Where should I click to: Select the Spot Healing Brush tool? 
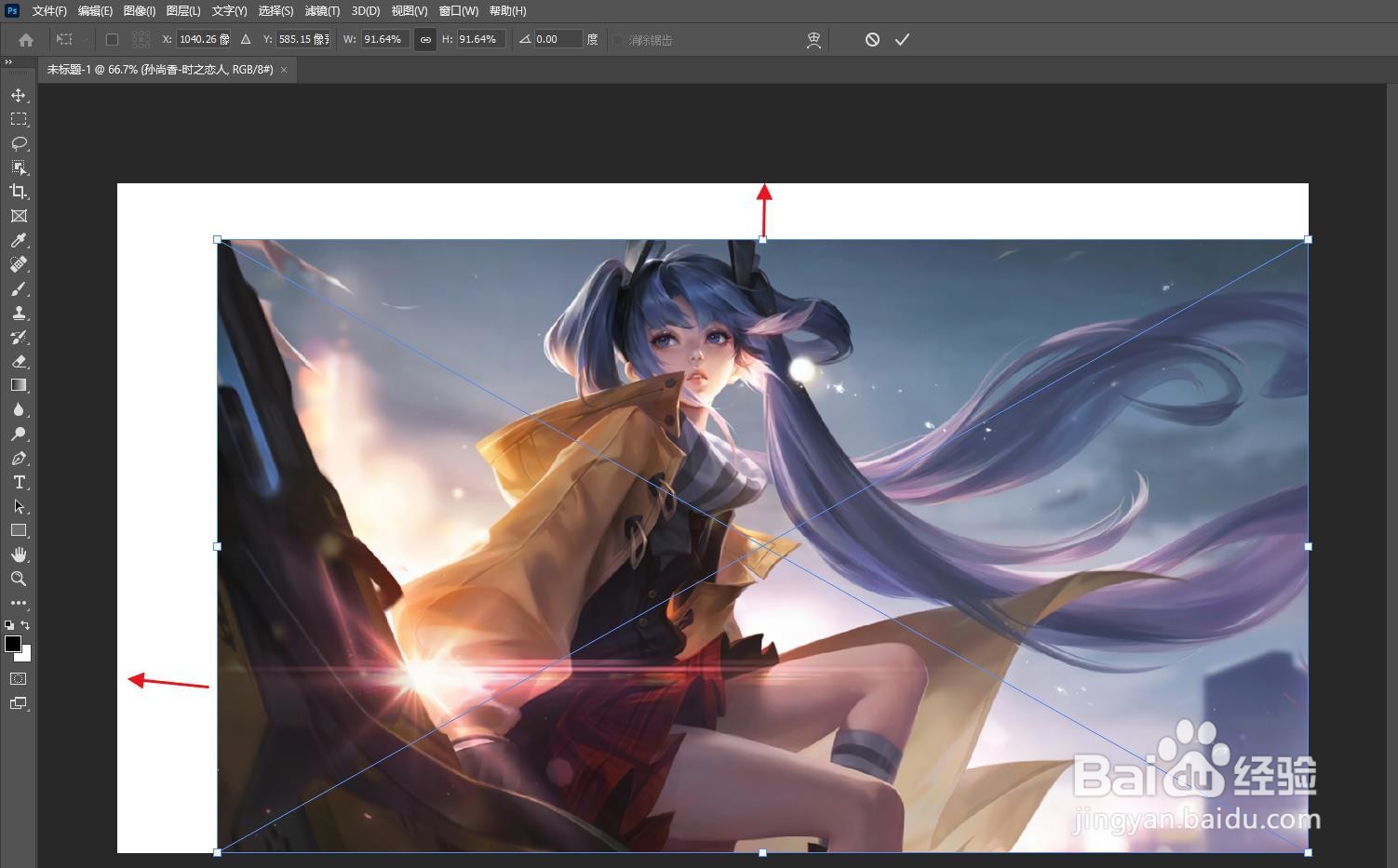[18, 264]
